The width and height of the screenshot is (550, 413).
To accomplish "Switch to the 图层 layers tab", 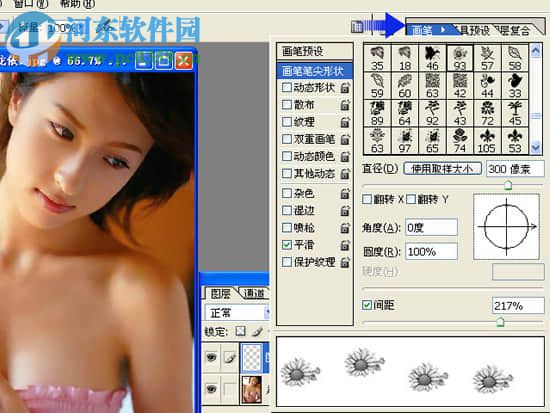I will coord(221,294).
